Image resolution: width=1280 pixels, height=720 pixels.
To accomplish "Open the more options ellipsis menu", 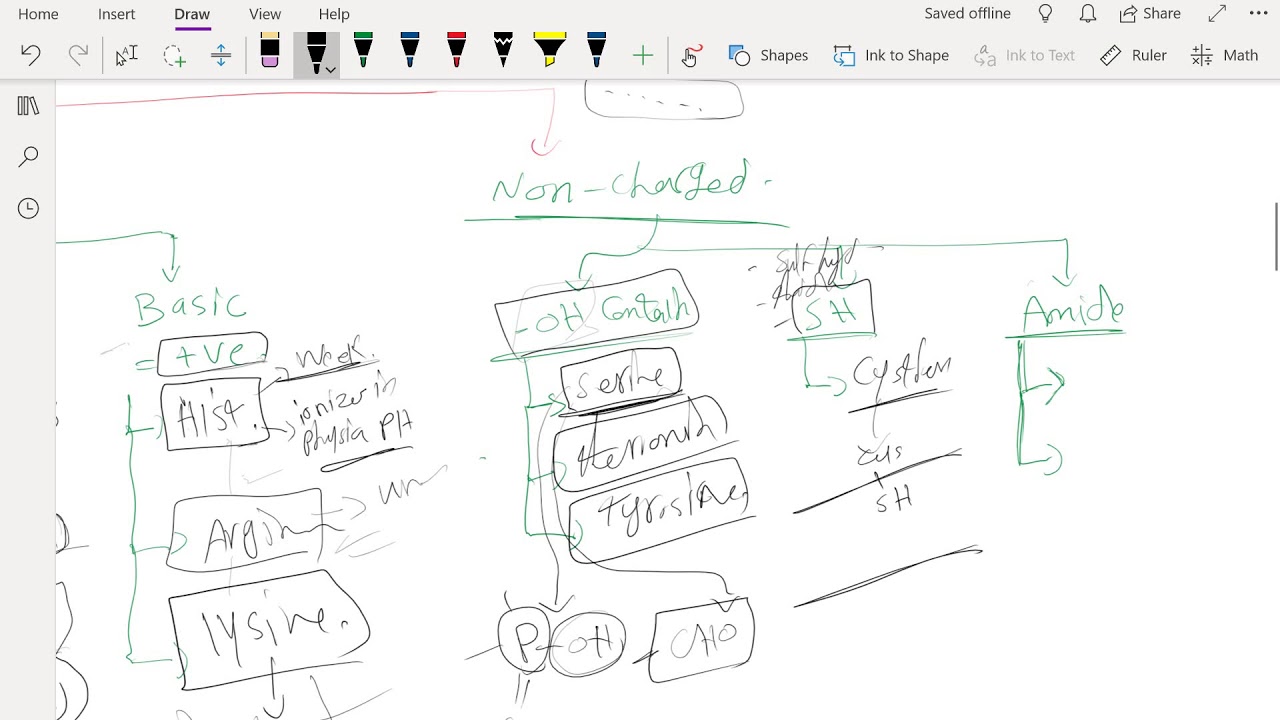I will tap(1258, 14).
